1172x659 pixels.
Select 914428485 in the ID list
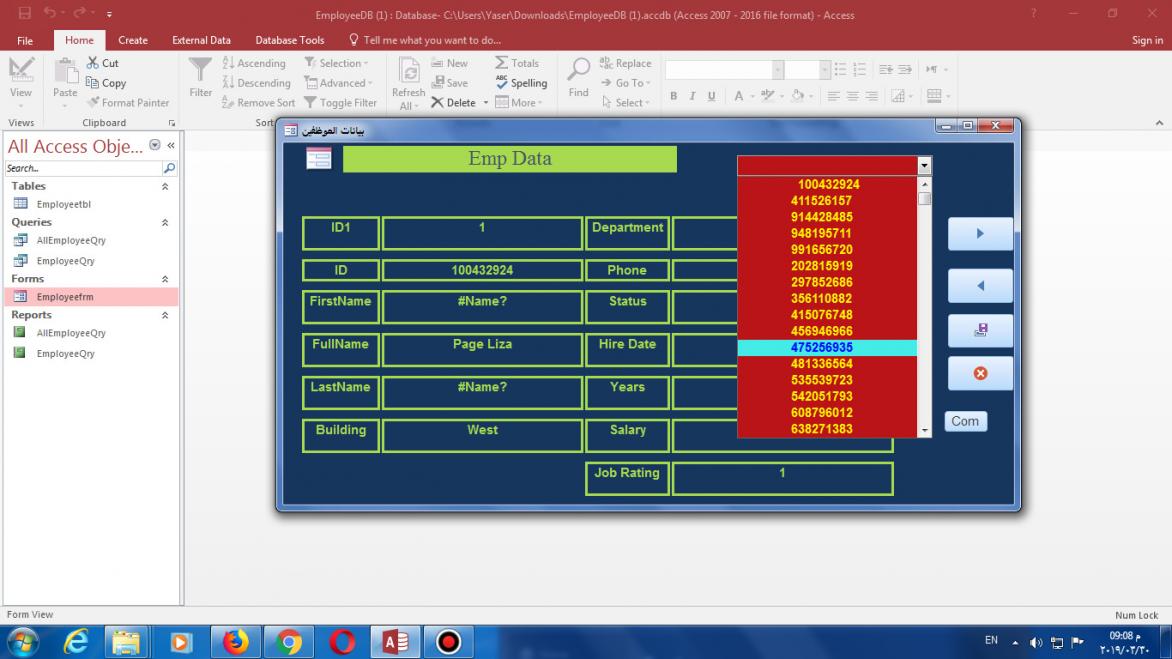pyautogui.click(x=827, y=217)
